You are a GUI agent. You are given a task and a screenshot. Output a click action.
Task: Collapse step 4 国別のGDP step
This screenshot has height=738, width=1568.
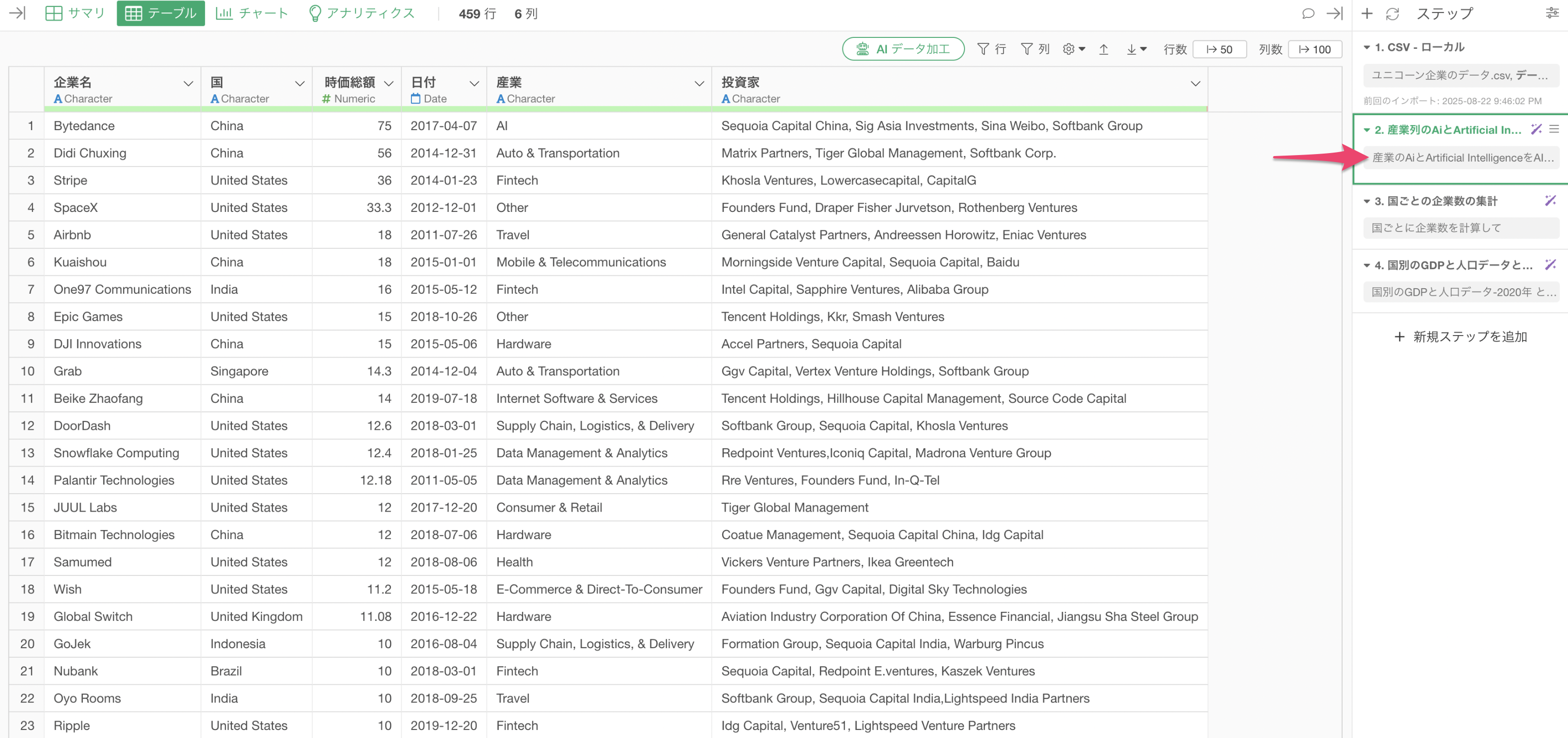[1367, 266]
